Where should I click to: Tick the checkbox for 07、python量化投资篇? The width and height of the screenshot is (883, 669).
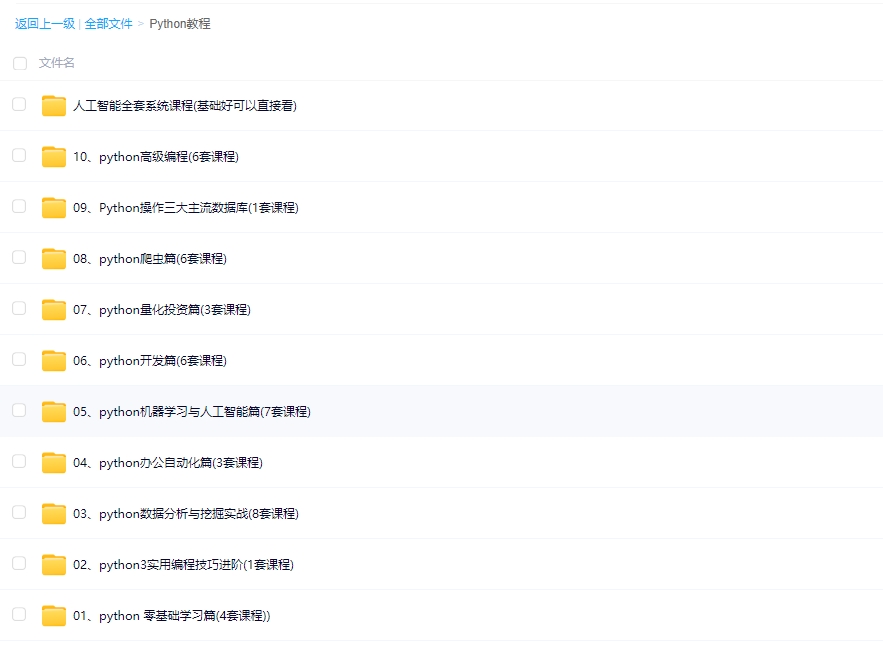pyautogui.click(x=19, y=308)
